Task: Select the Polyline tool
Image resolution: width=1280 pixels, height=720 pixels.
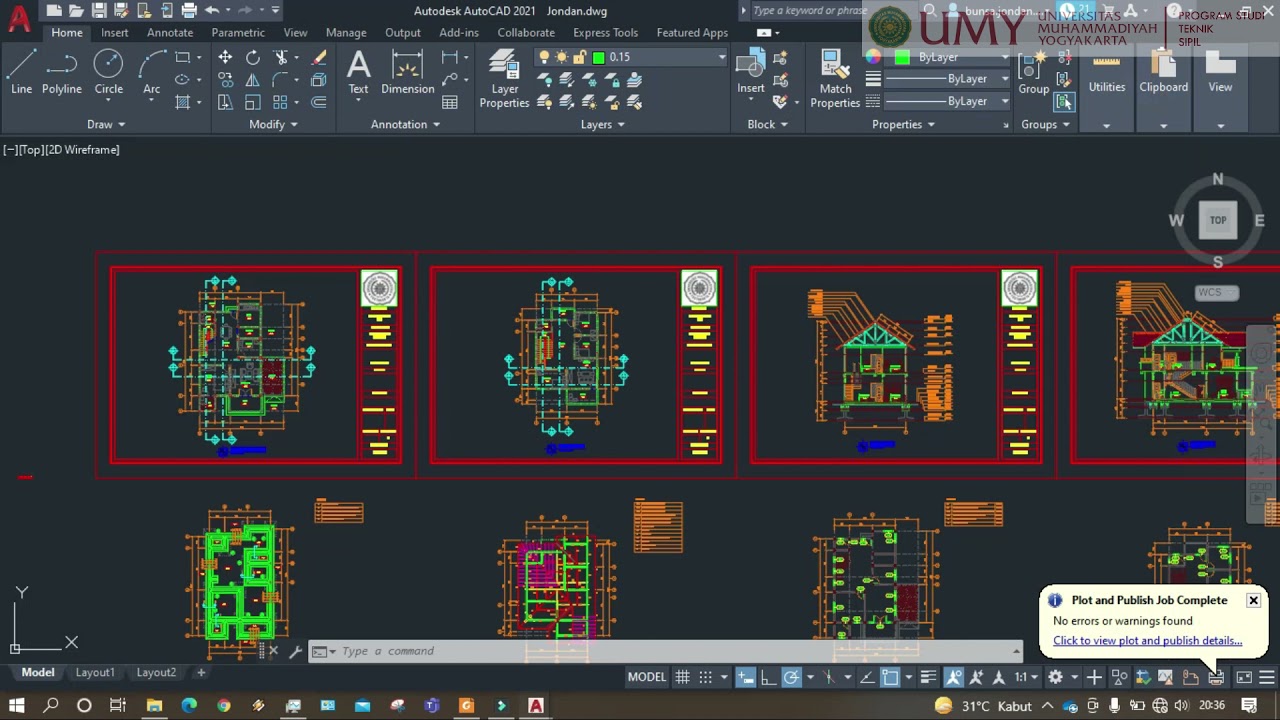Action: tap(61, 73)
